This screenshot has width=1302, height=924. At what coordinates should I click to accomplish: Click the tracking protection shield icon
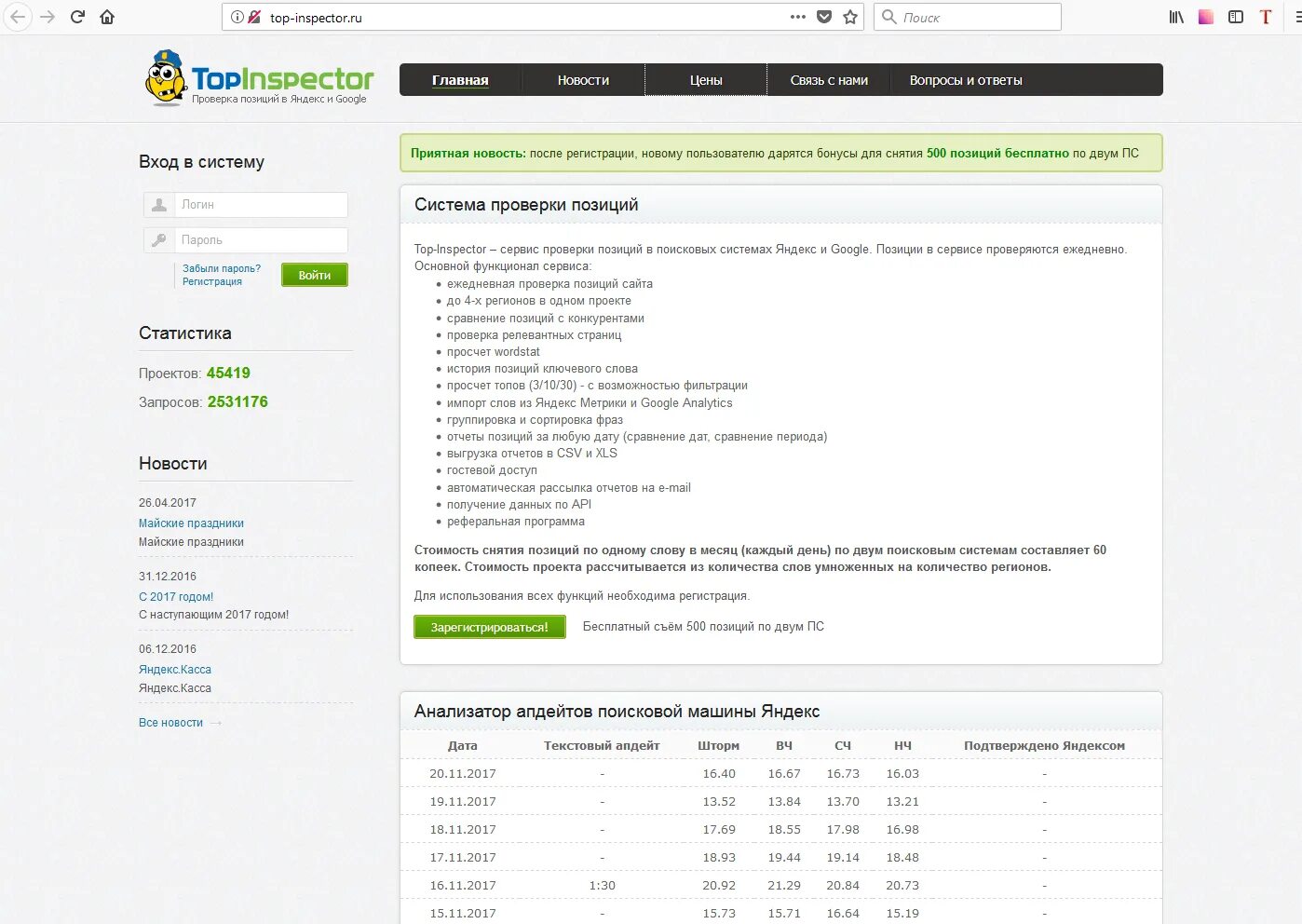254,17
